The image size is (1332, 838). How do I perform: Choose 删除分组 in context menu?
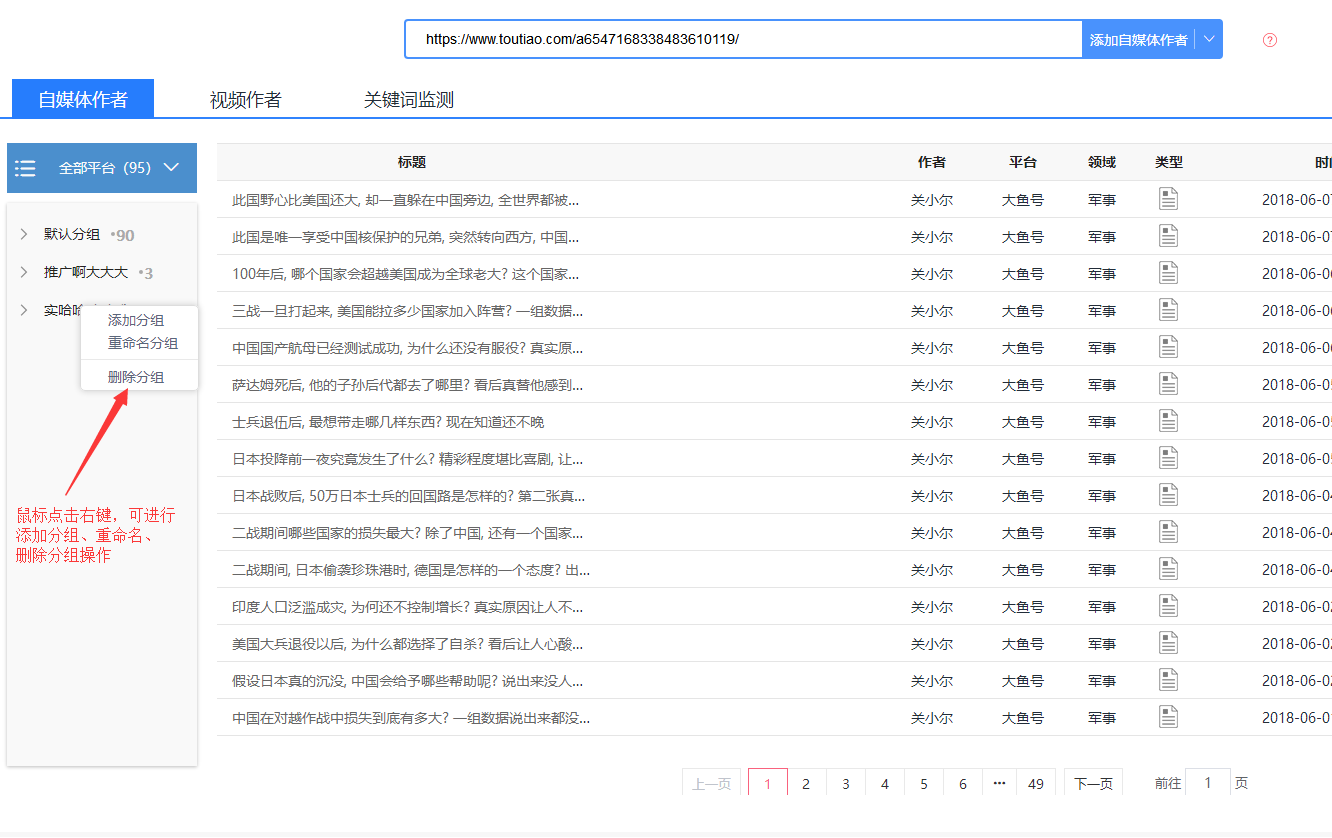(136, 377)
